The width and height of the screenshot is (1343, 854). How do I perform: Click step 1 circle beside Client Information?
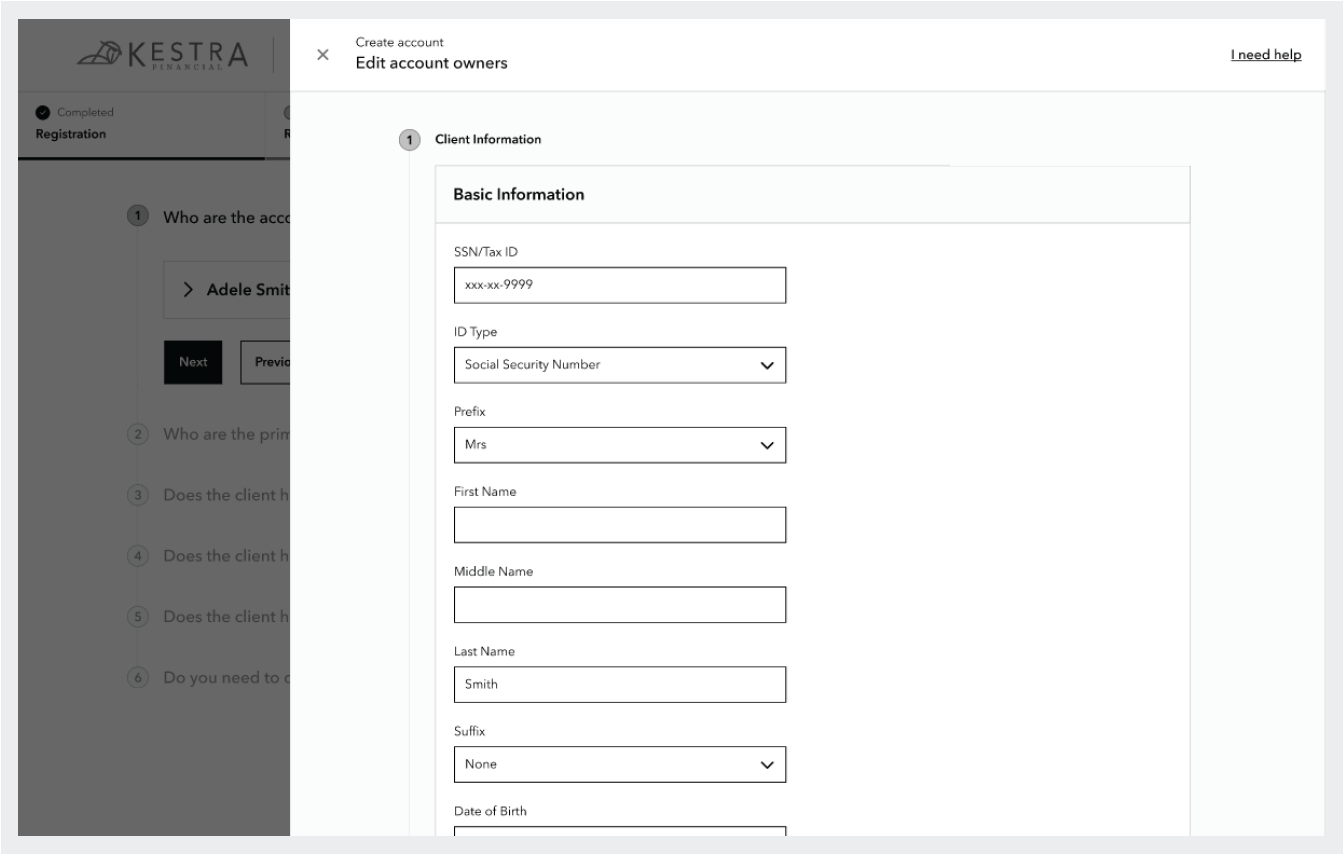tap(407, 140)
